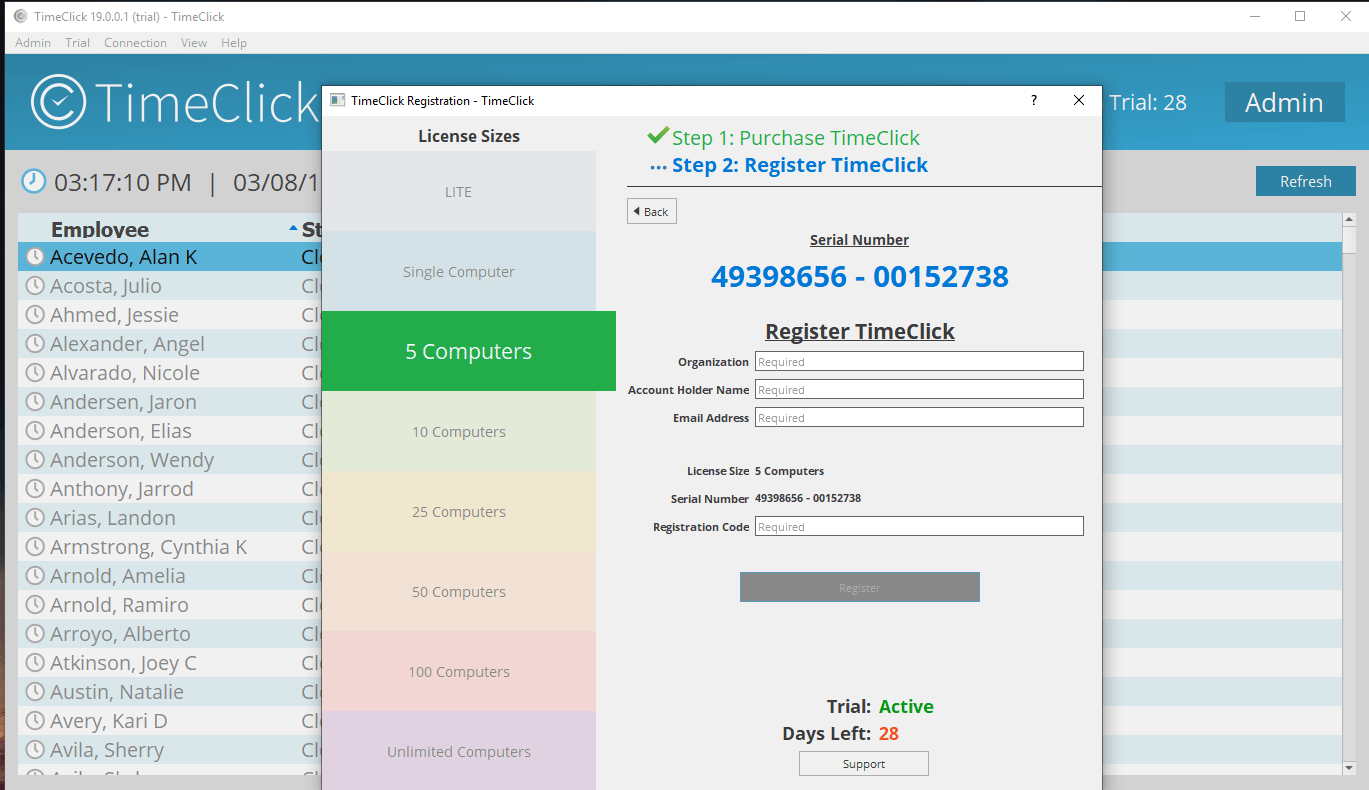Click the TimeClick logo in the header
Screen dimensions: 1369x790
point(174,102)
